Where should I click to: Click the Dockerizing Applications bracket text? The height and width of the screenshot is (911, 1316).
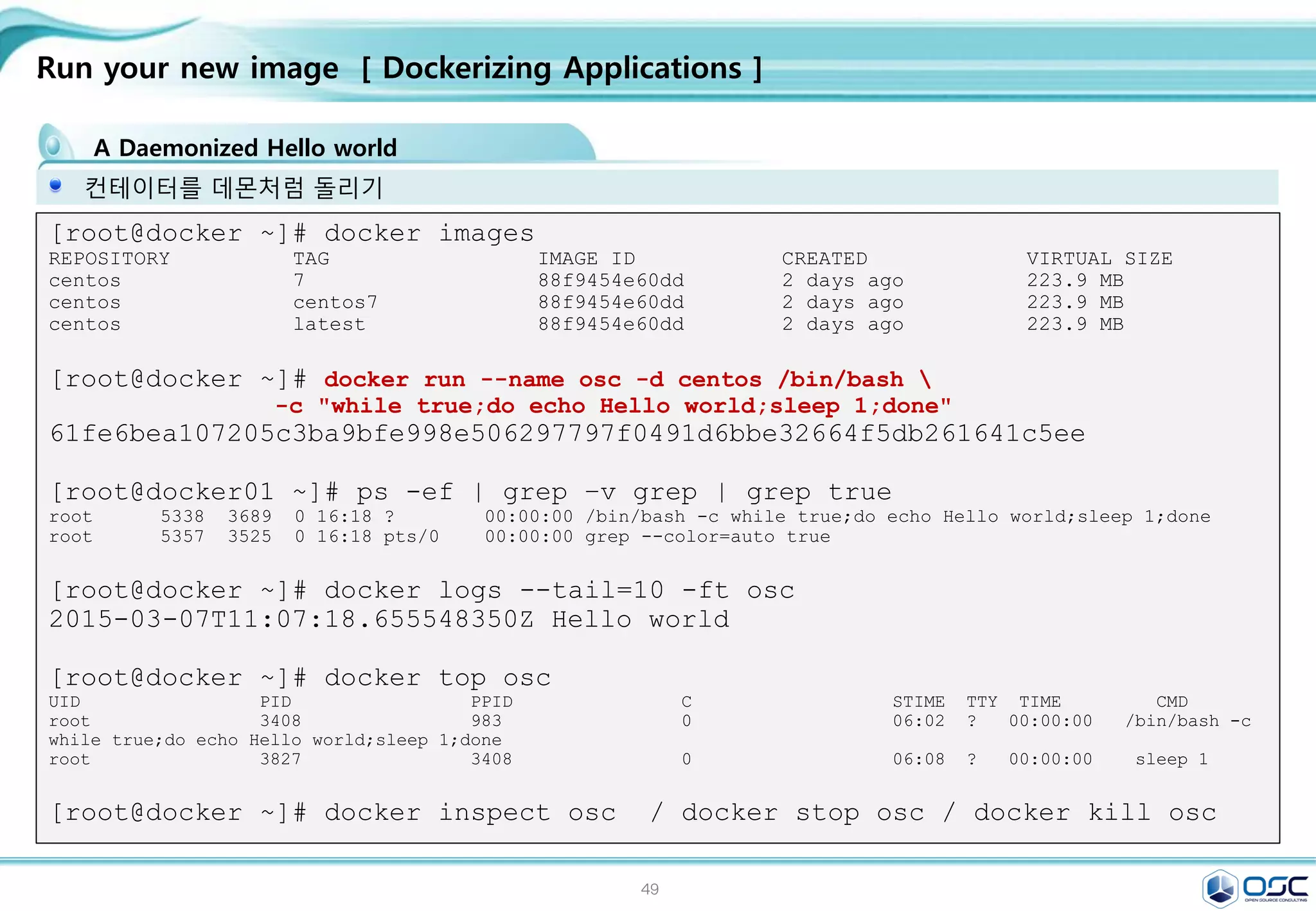point(562,68)
